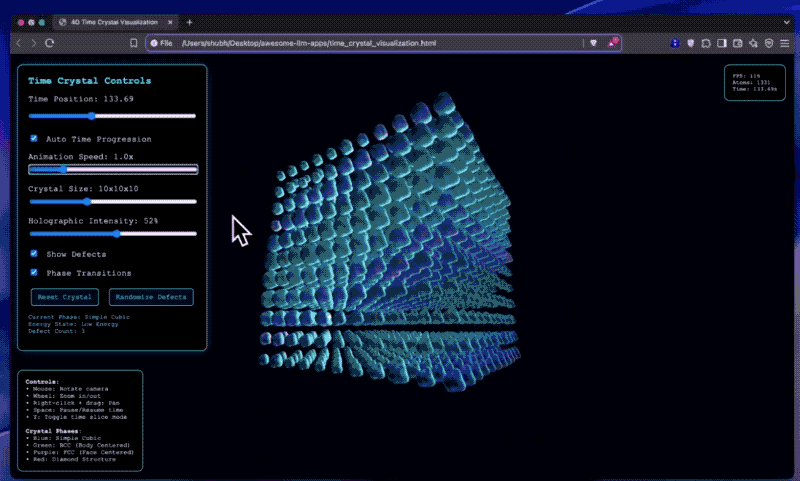This screenshot has height=481, width=800.
Task: Open the Brave Shields icon in the address bar
Action: (x=593, y=43)
